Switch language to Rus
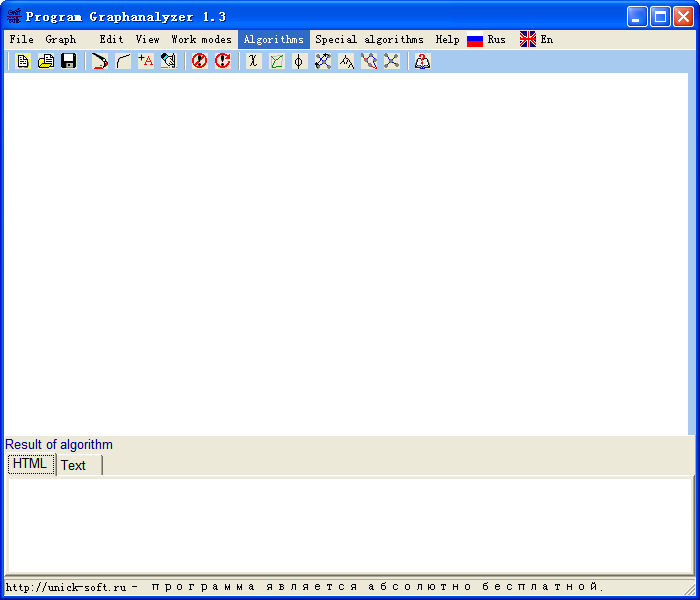 point(496,39)
